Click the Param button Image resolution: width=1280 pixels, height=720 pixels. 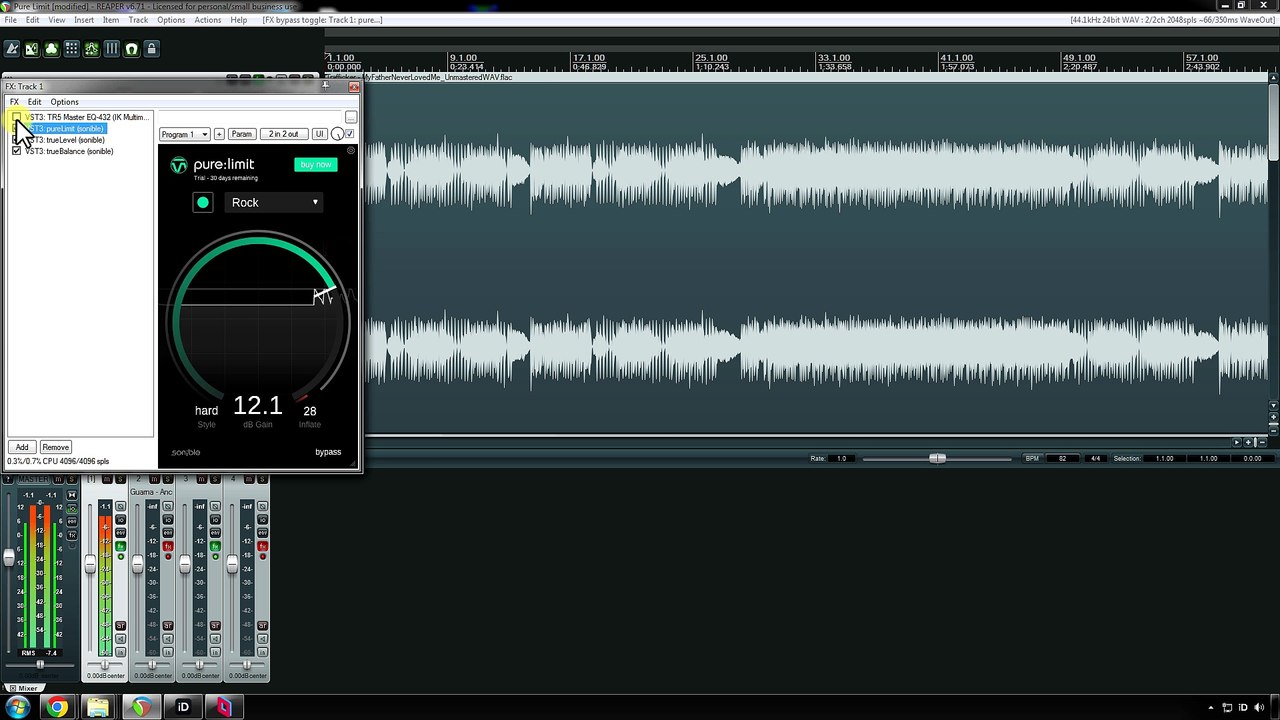click(x=241, y=134)
